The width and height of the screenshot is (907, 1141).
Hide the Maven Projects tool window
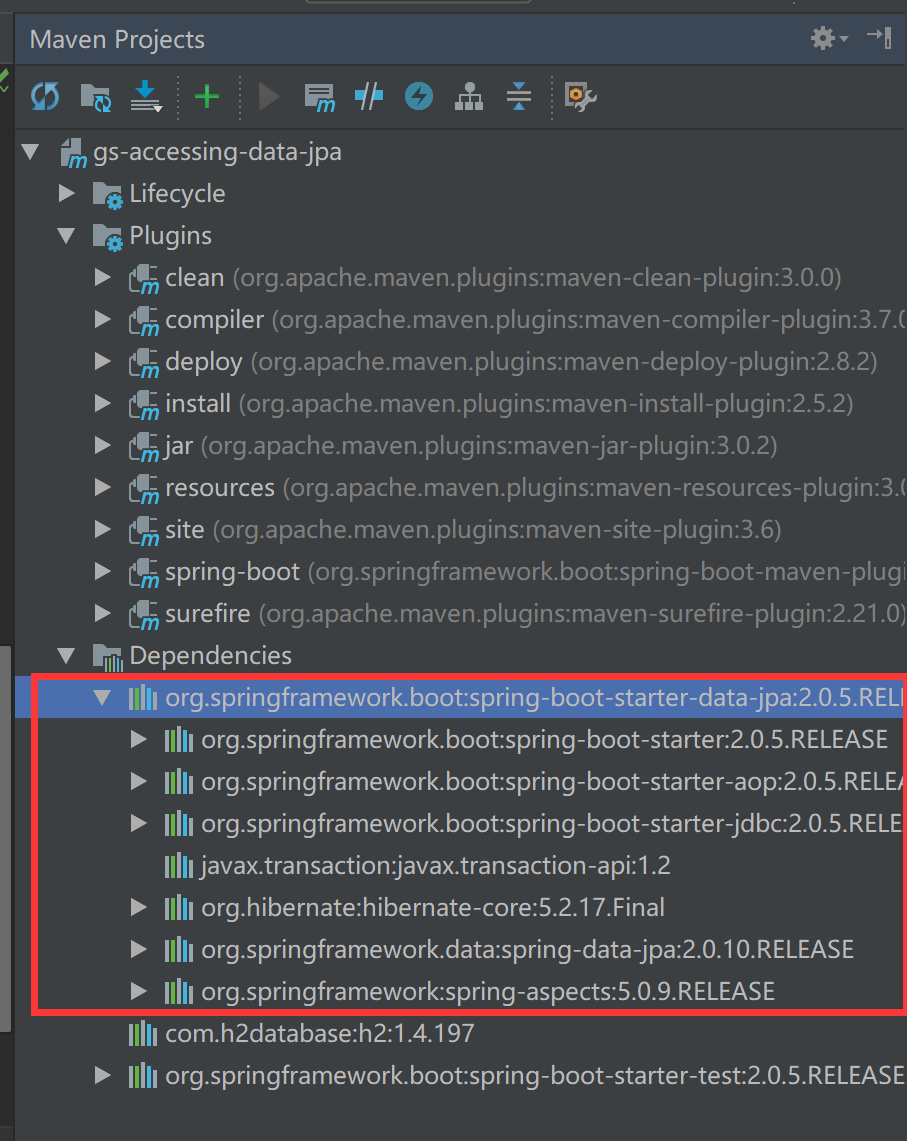pyautogui.click(x=879, y=37)
